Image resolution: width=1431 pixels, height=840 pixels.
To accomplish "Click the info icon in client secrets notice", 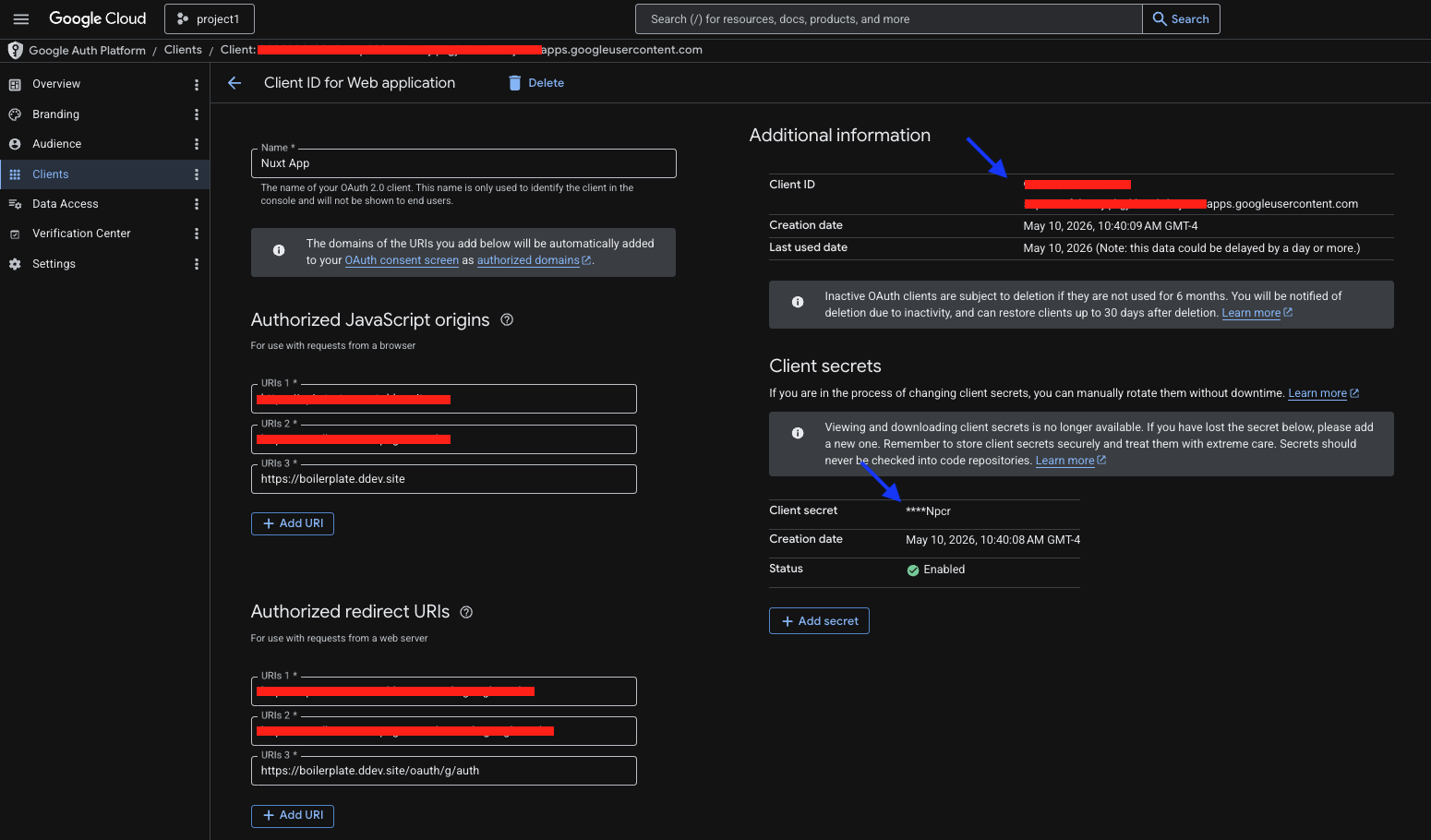I will pyautogui.click(x=798, y=433).
